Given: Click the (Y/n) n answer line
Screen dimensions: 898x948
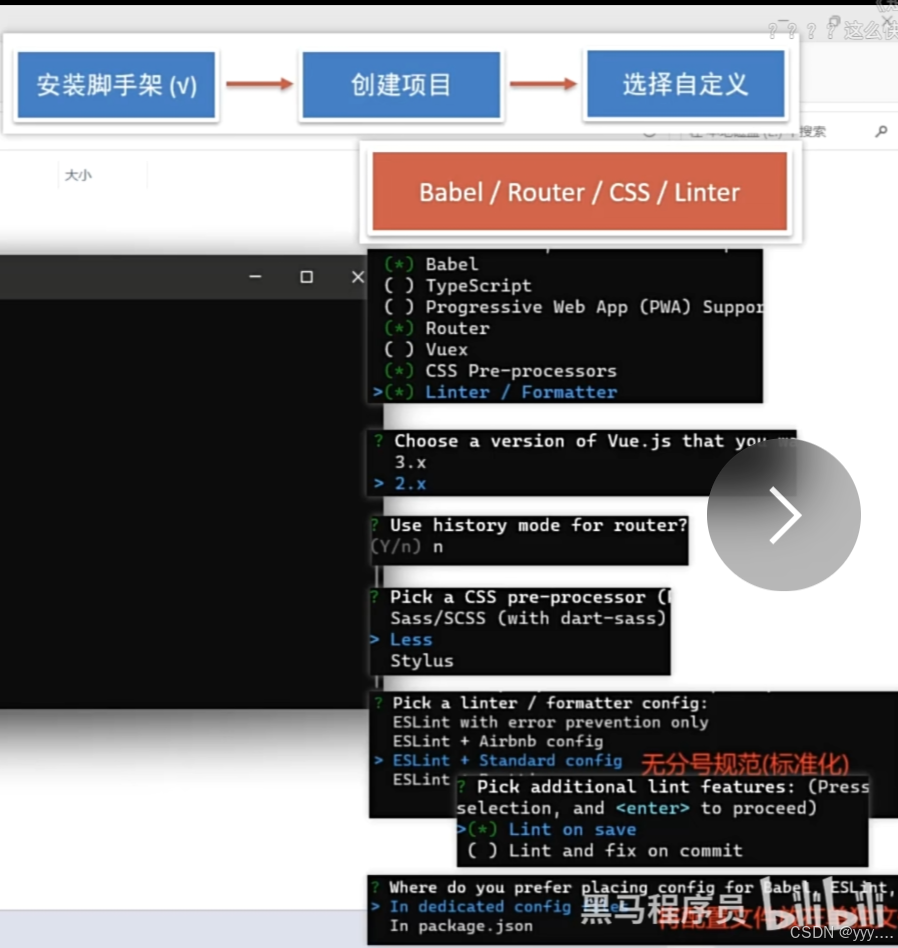Looking at the screenshot, I should coord(407,547).
